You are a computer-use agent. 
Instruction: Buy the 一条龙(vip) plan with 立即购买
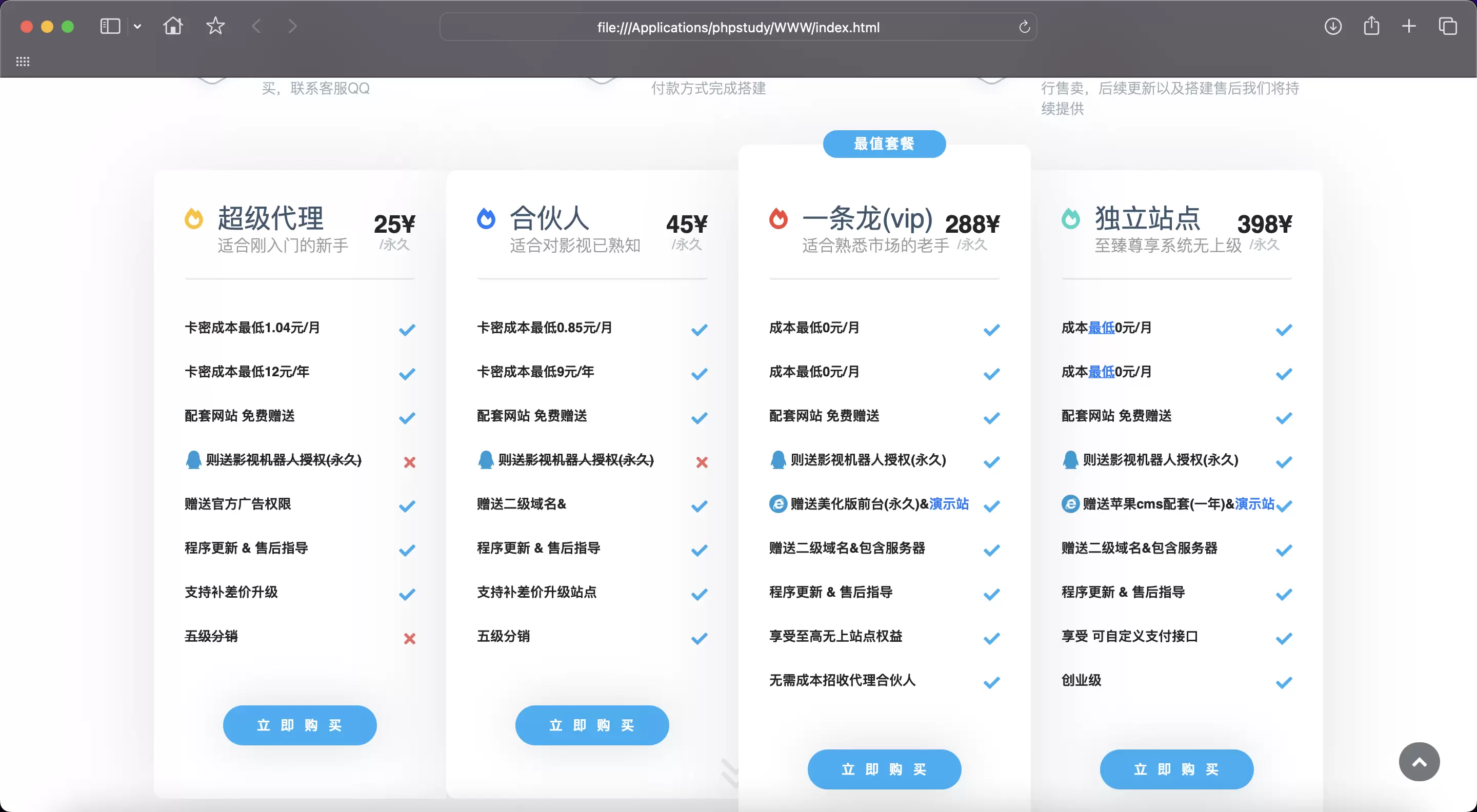point(884,769)
